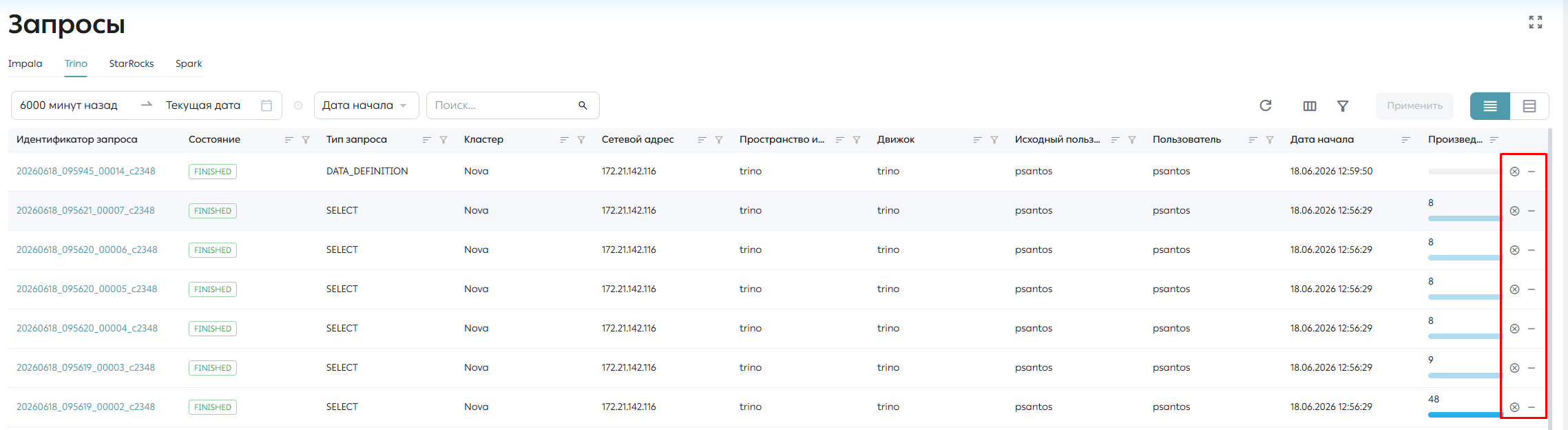1568x430 pixels.
Task: Switch to expanded card view
Action: click(1529, 106)
